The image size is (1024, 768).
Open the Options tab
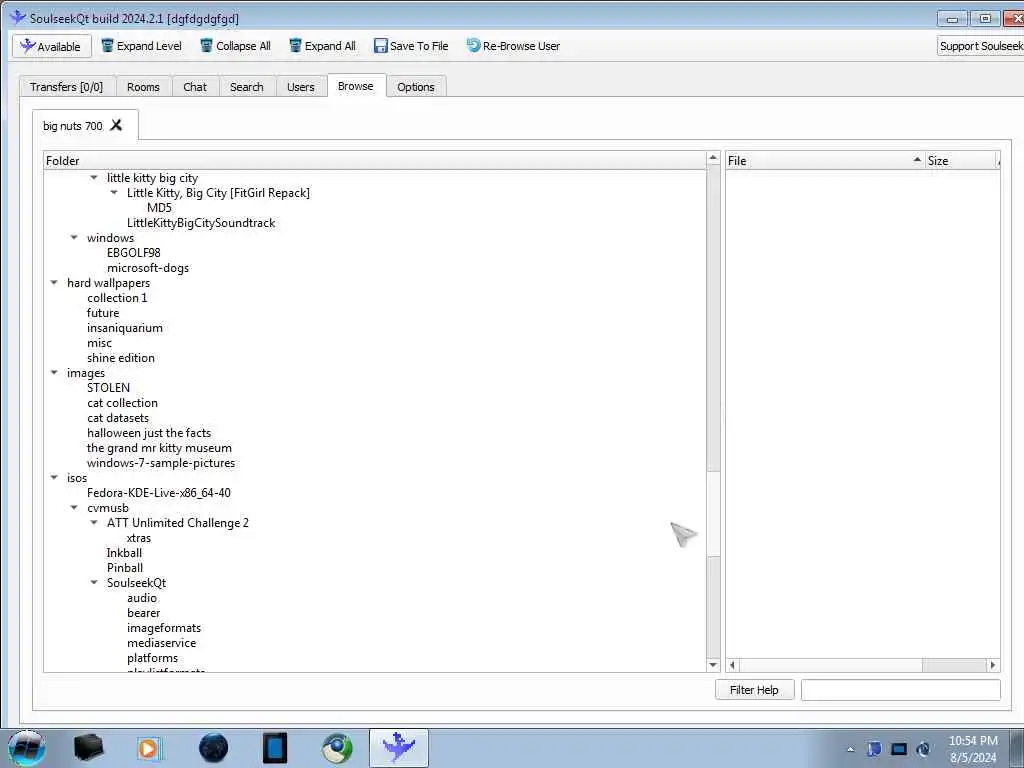pyautogui.click(x=415, y=87)
